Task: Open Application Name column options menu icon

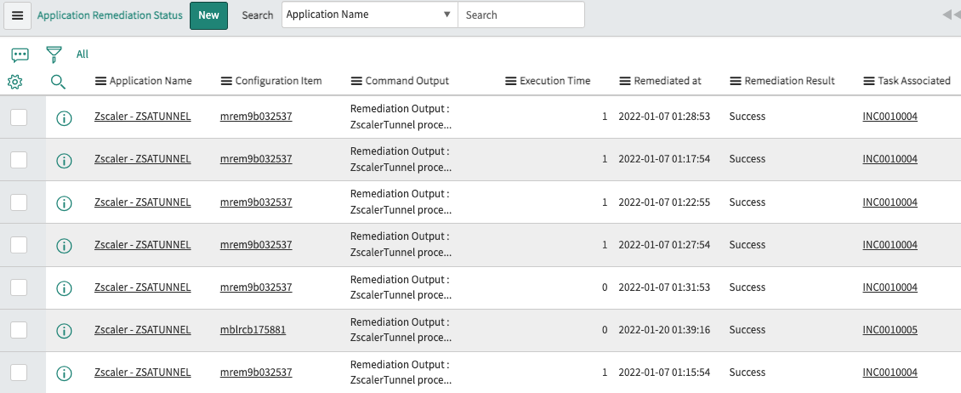Action: click(101, 81)
